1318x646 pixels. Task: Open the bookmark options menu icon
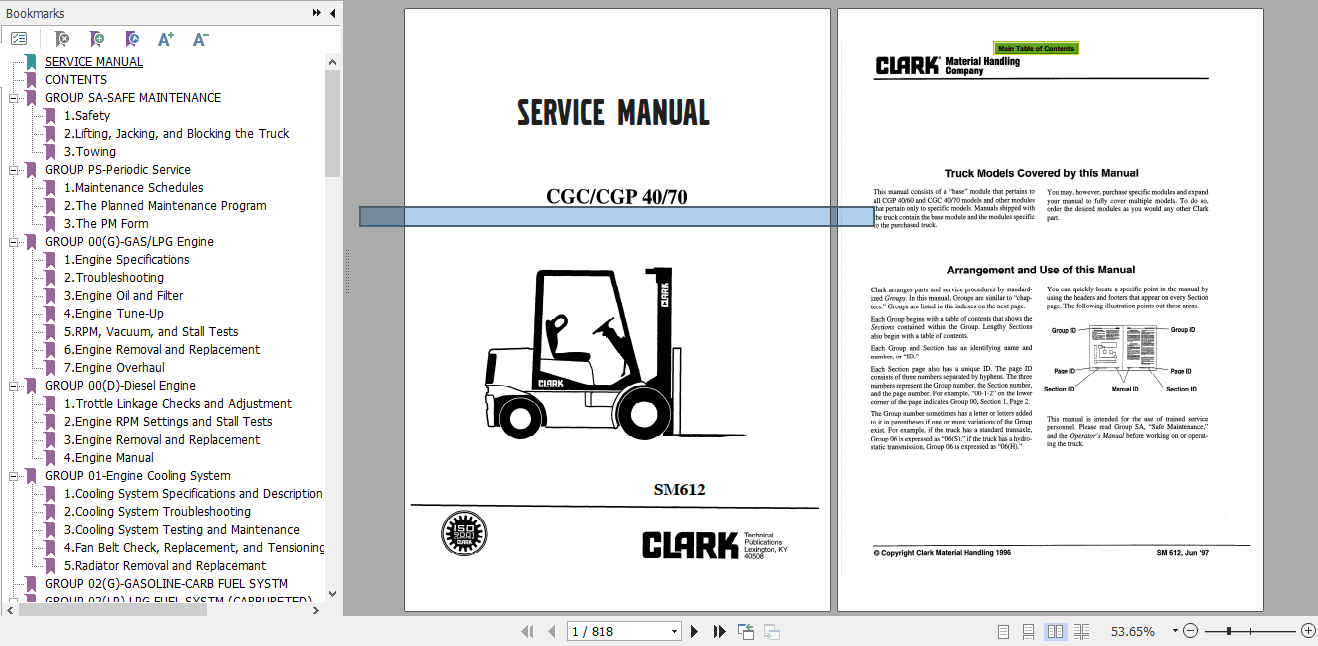[x=19, y=39]
